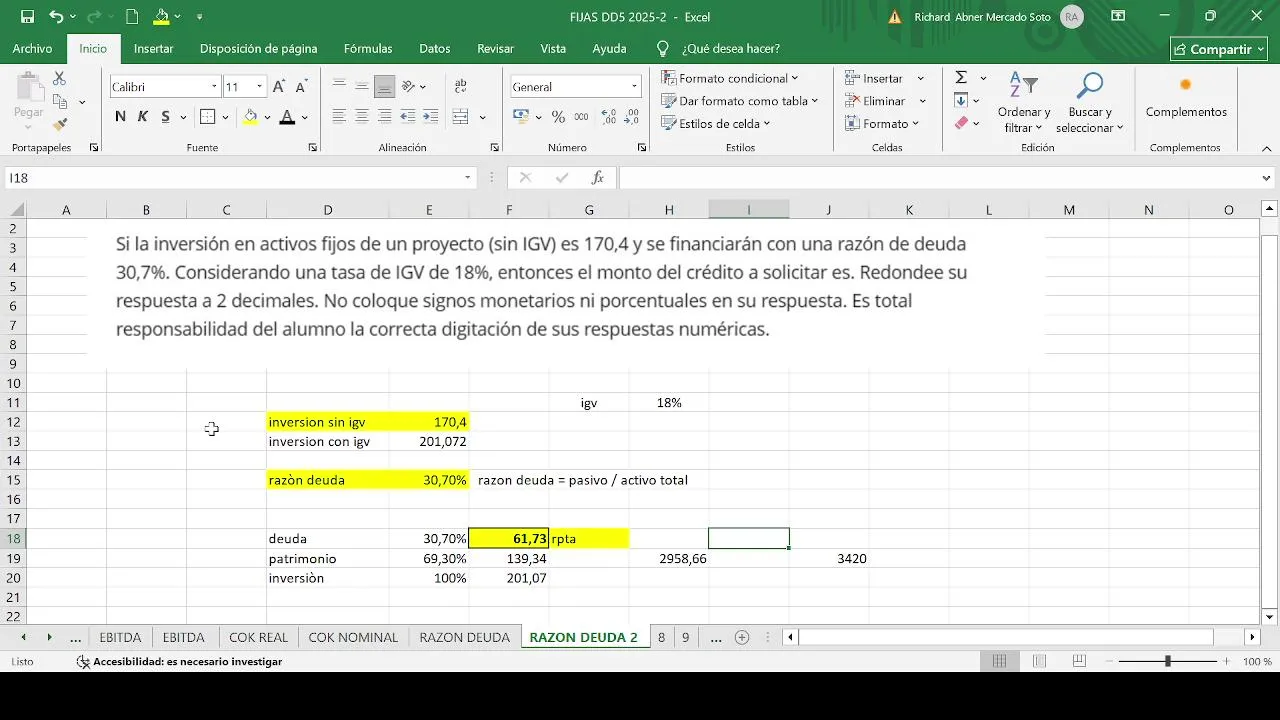Apply the font color A button
This screenshot has height=720, width=1280.
[x=287, y=117]
